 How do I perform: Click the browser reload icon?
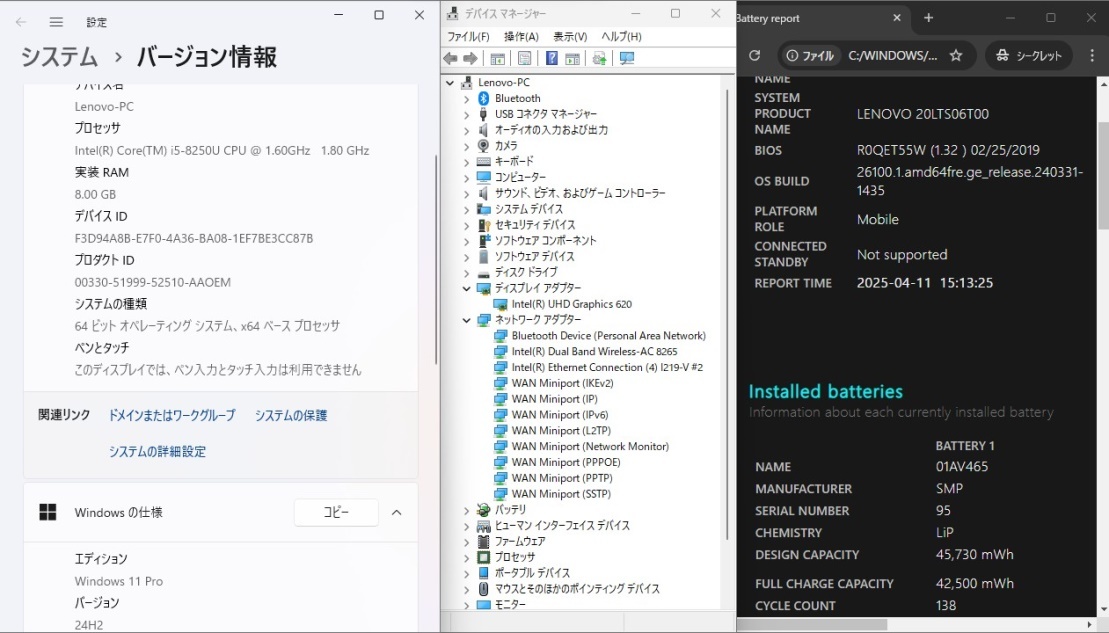(x=755, y=56)
